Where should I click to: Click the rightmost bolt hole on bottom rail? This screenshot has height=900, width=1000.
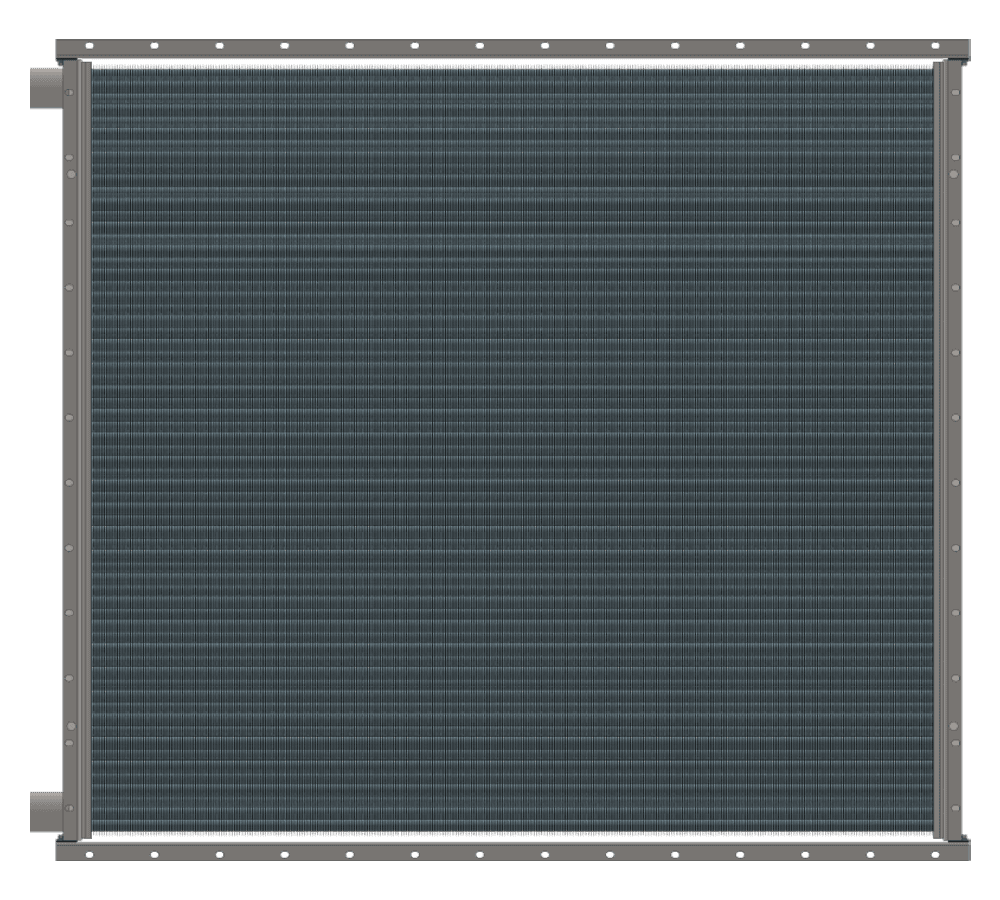935,855
